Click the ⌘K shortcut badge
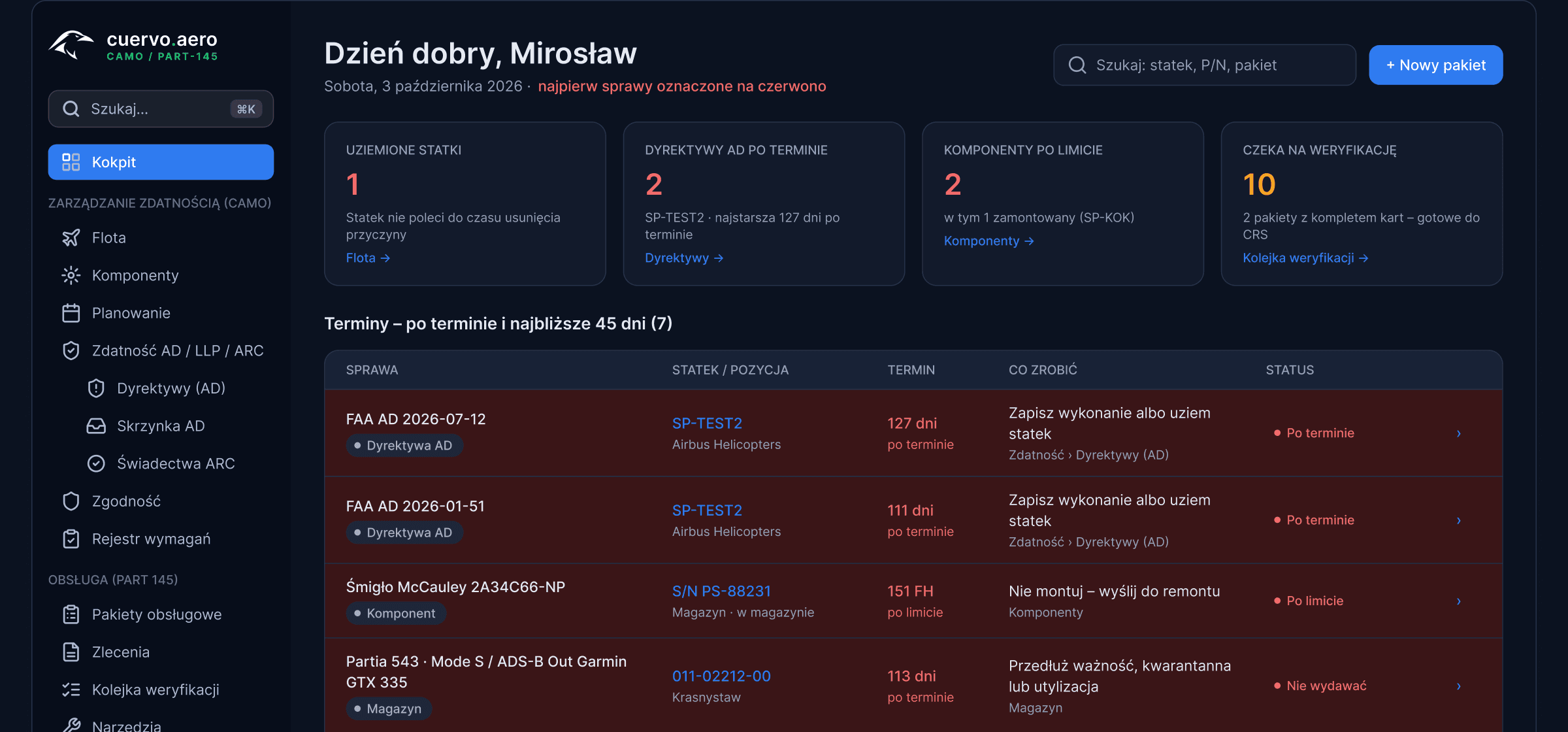The image size is (1568, 732). point(246,109)
